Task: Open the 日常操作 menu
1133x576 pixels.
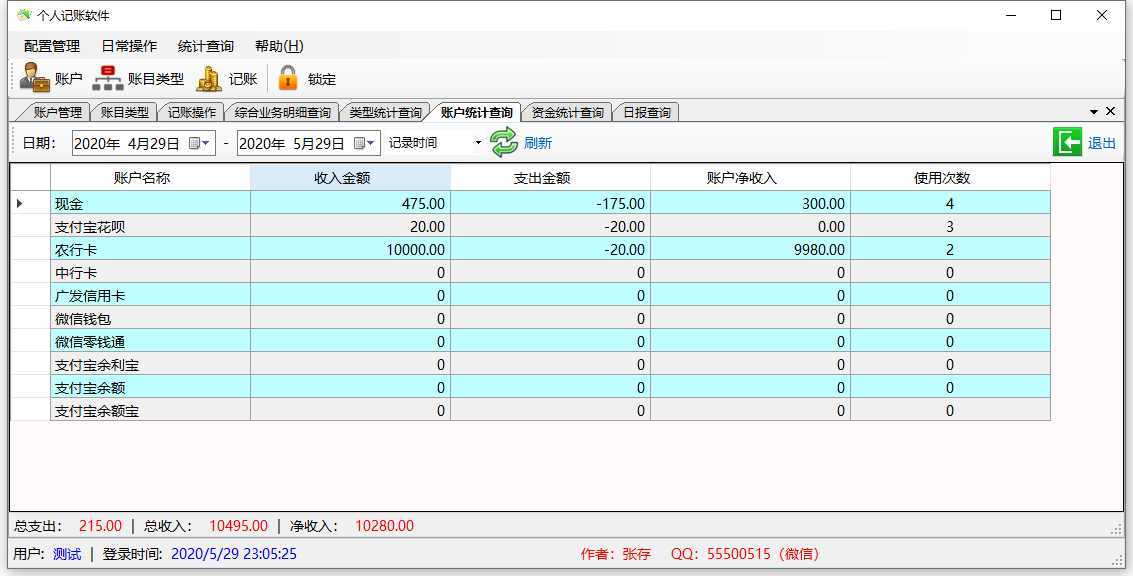Action: click(x=129, y=46)
